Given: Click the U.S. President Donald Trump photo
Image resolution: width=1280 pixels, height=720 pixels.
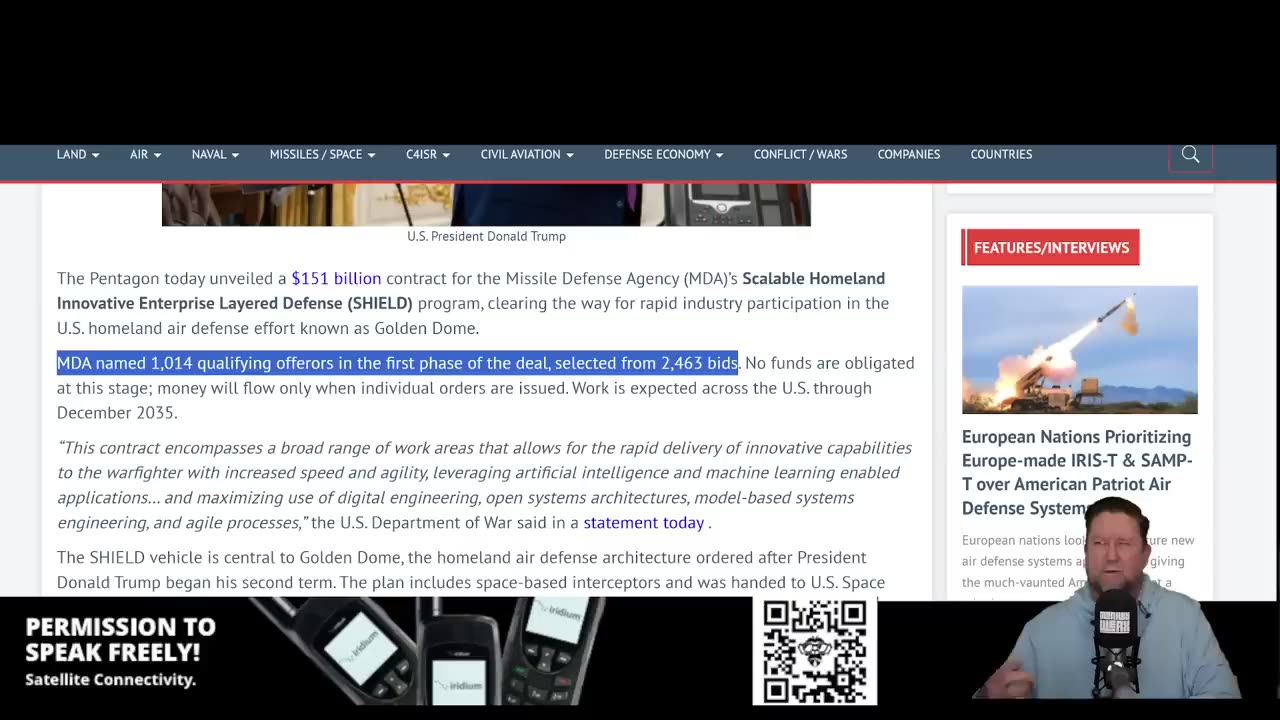Looking at the screenshot, I should 486,204.
